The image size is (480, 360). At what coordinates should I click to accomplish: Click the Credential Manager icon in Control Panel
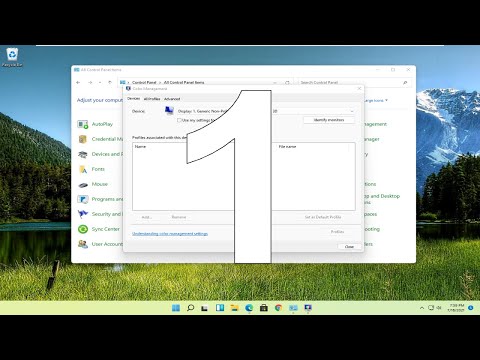(x=83, y=139)
